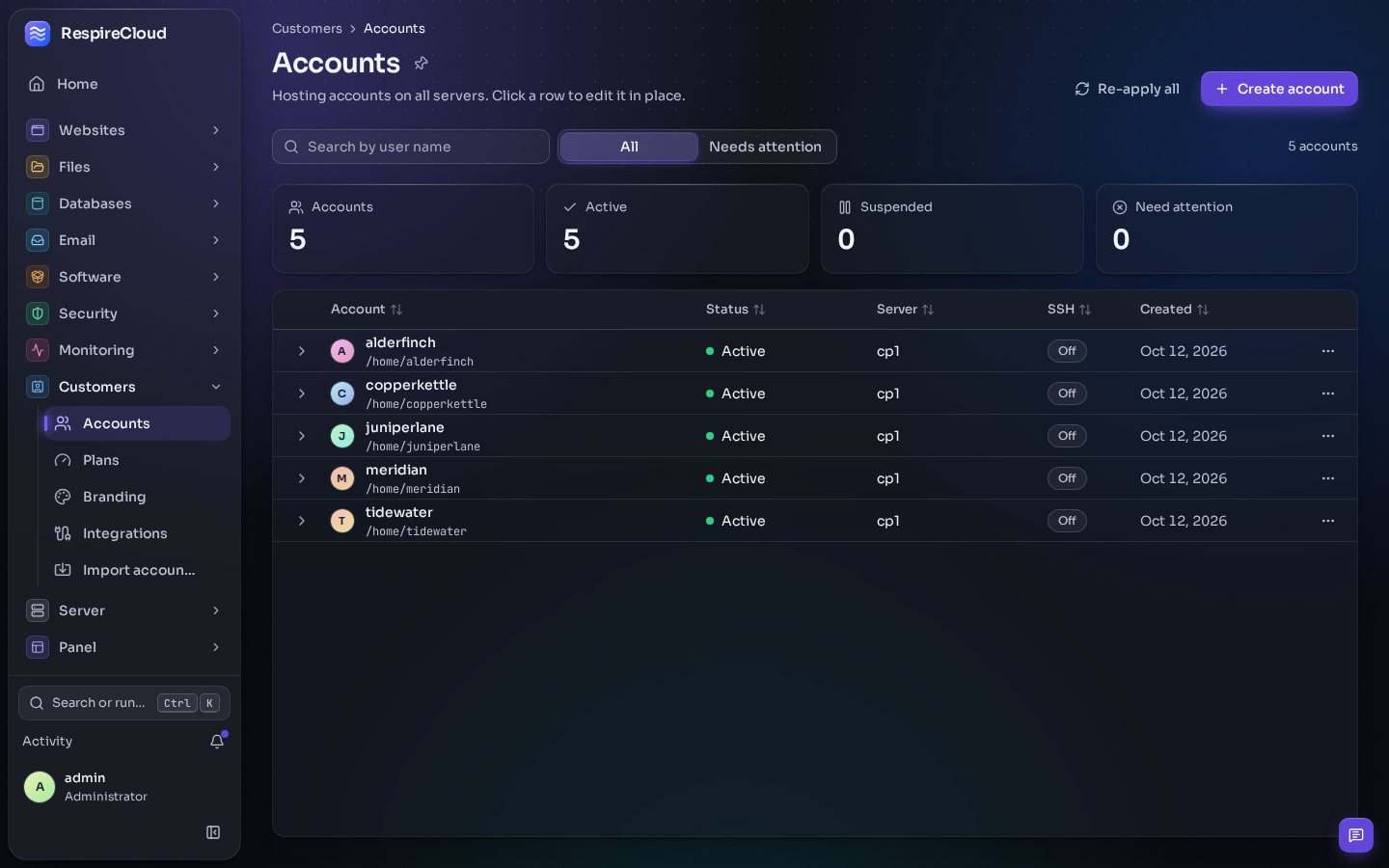Expand the meridian row

302,478
